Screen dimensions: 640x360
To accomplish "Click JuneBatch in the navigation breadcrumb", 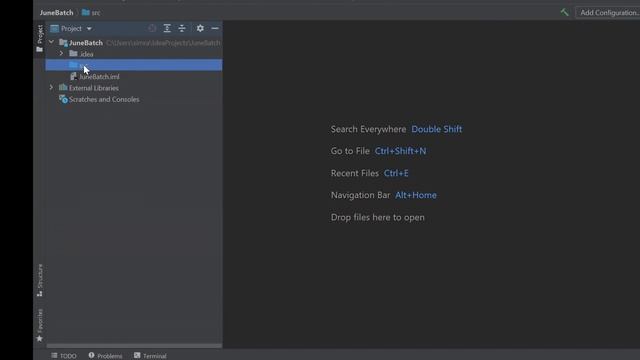I will pyautogui.click(x=56, y=13).
